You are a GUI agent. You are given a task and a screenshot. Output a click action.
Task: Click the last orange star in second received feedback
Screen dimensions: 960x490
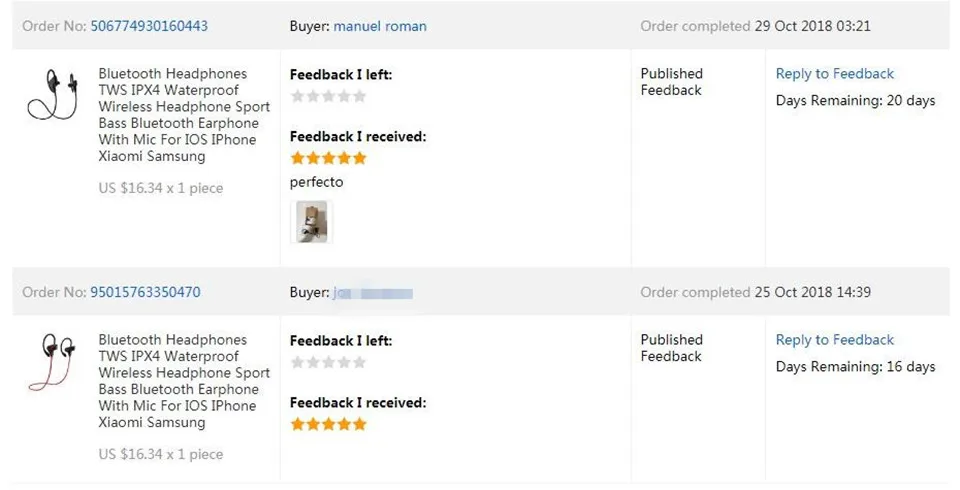click(359, 424)
